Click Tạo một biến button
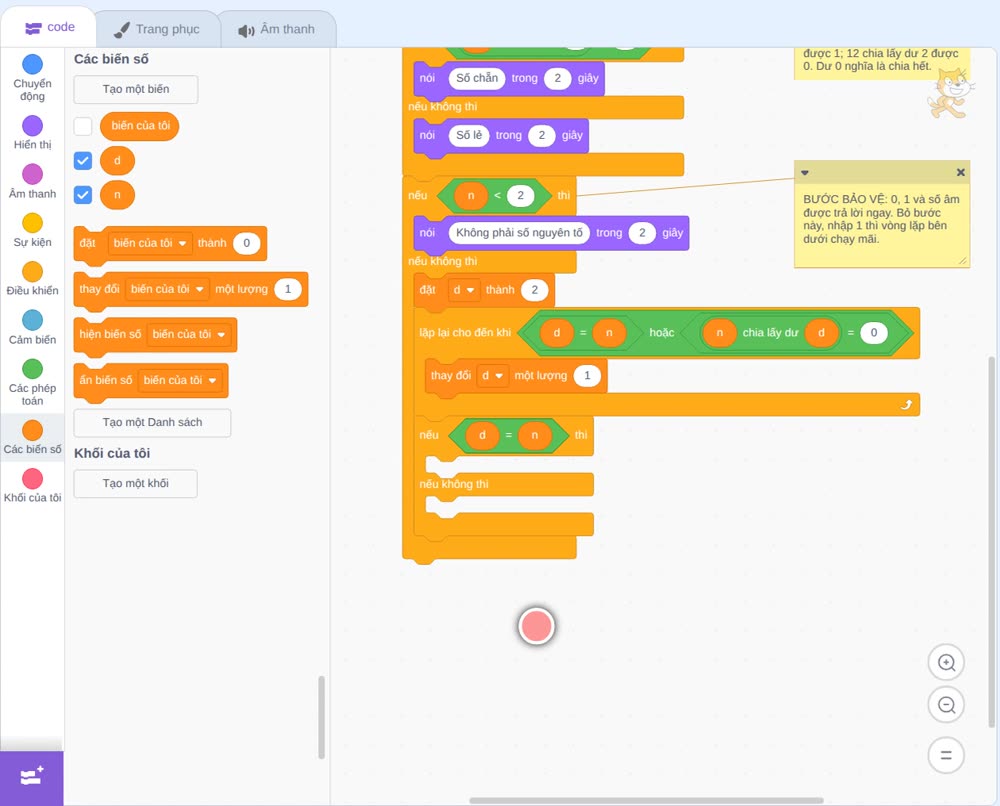Screen dimensions: 1000x806 tap(136, 89)
